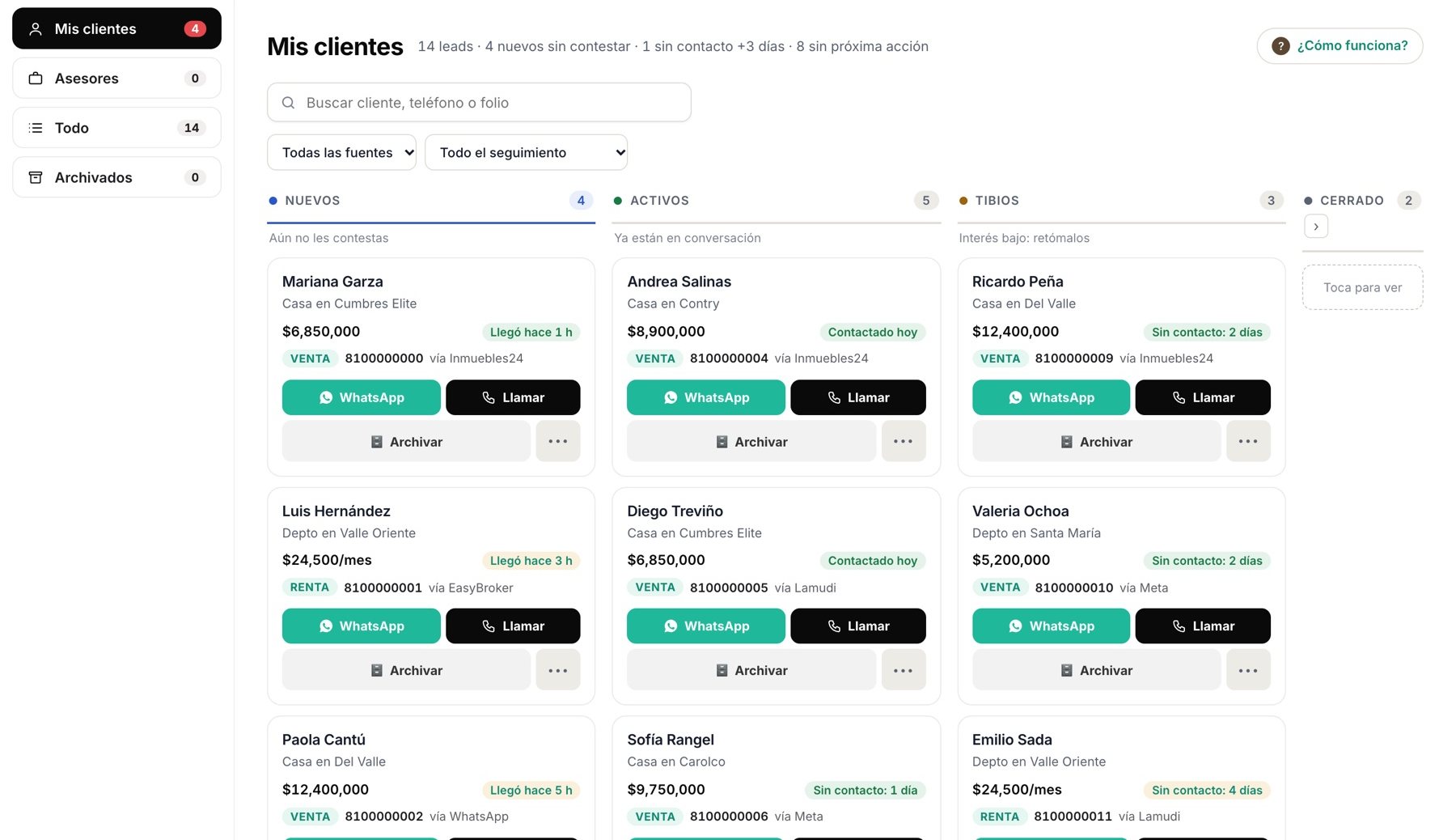This screenshot has height=840, width=1456.
Task: Tap 'Toca para ver' closed leads box
Action: click(x=1362, y=287)
